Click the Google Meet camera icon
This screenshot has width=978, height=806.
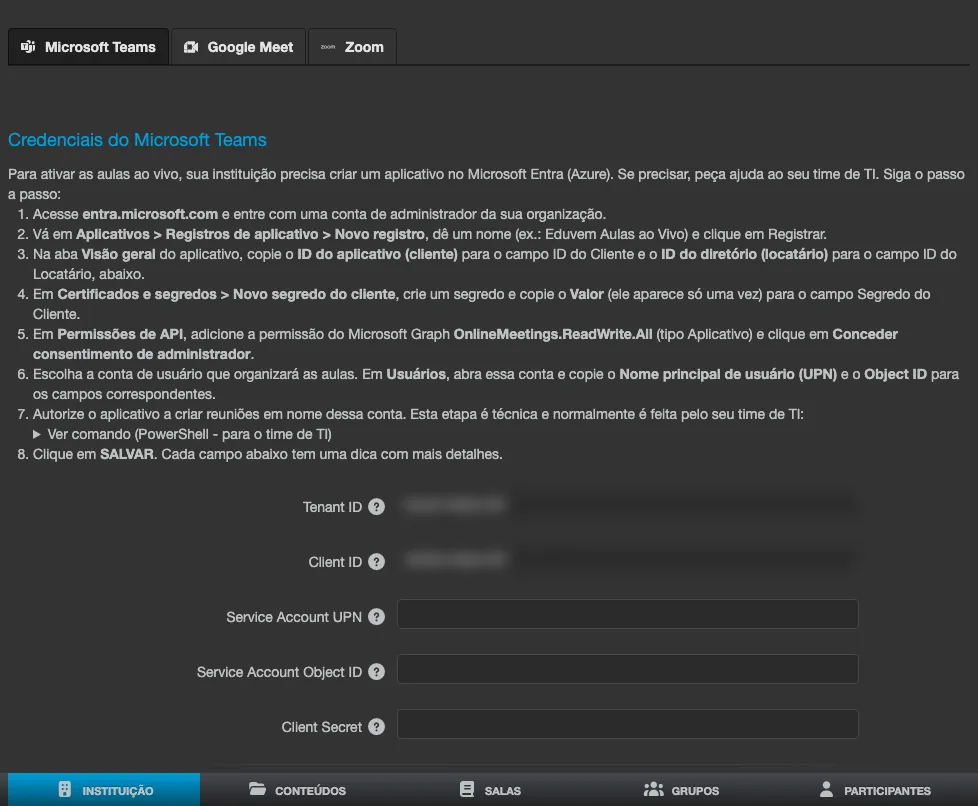(x=191, y=47)
